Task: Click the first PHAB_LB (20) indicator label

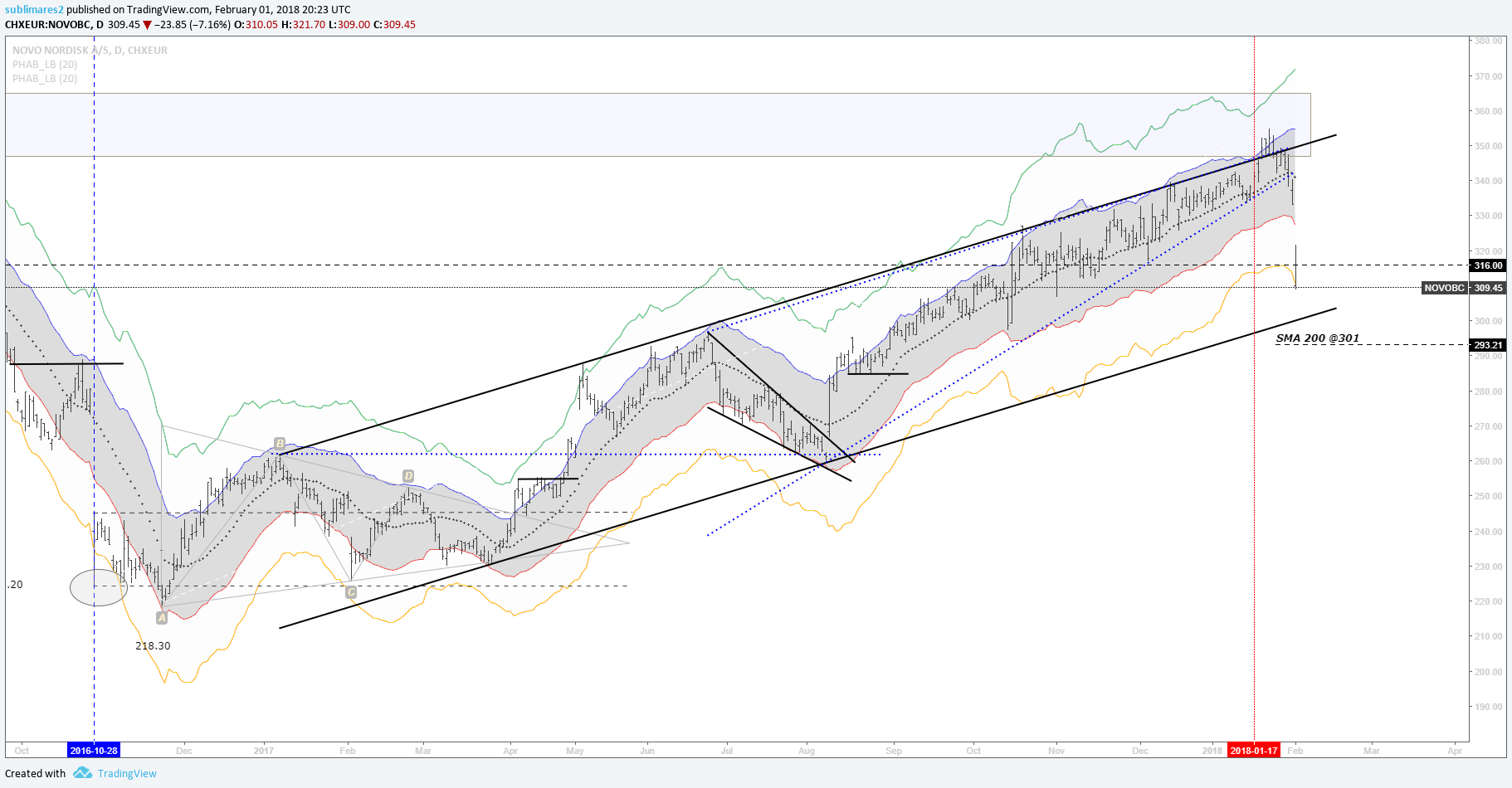Action: (x=45, y=65)
